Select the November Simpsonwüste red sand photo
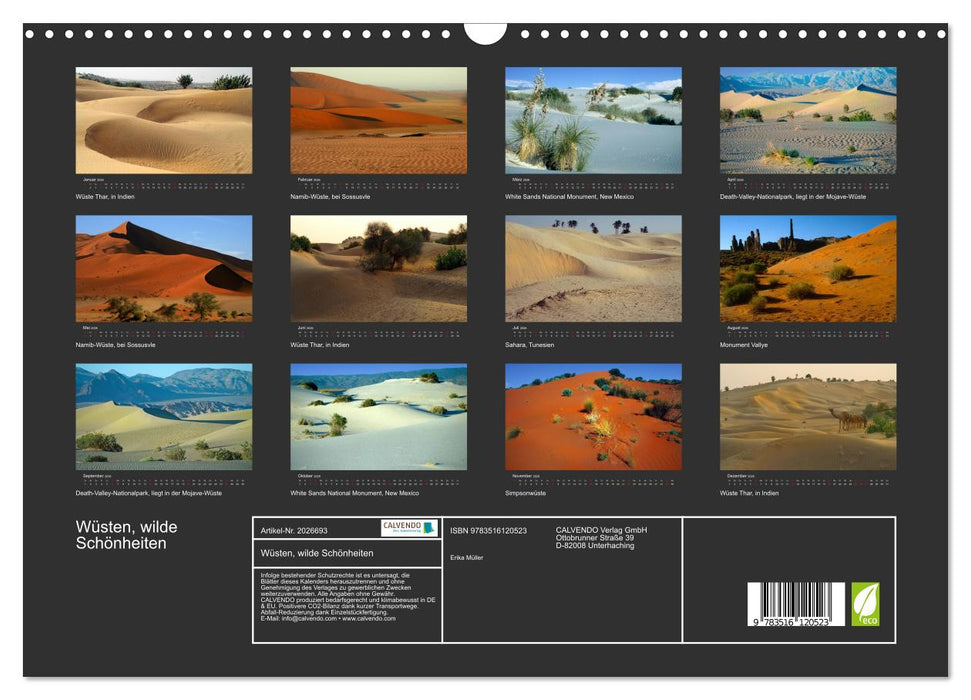 [593, 416]
